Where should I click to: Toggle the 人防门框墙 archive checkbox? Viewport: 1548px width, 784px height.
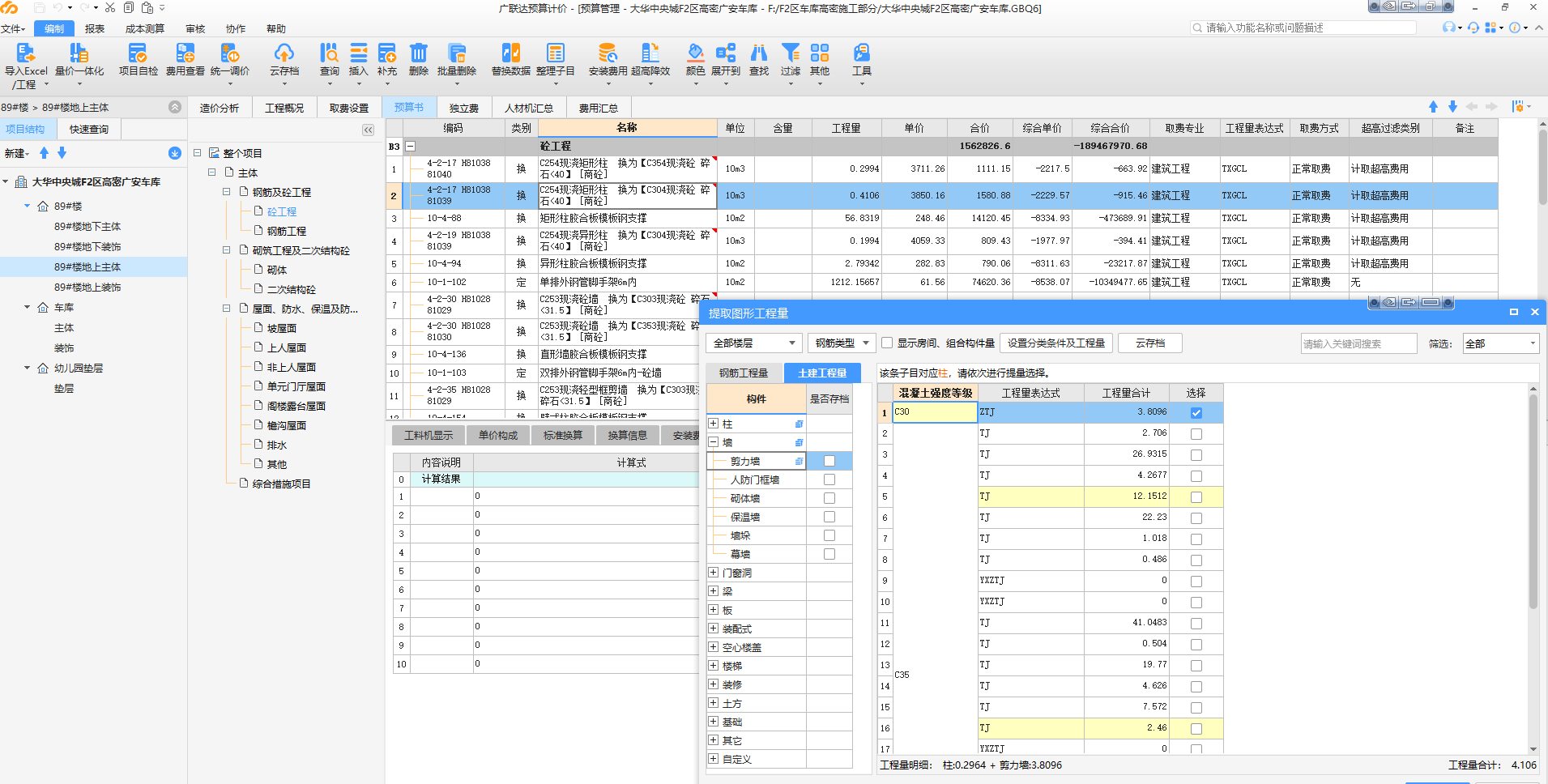pos(829,479)
